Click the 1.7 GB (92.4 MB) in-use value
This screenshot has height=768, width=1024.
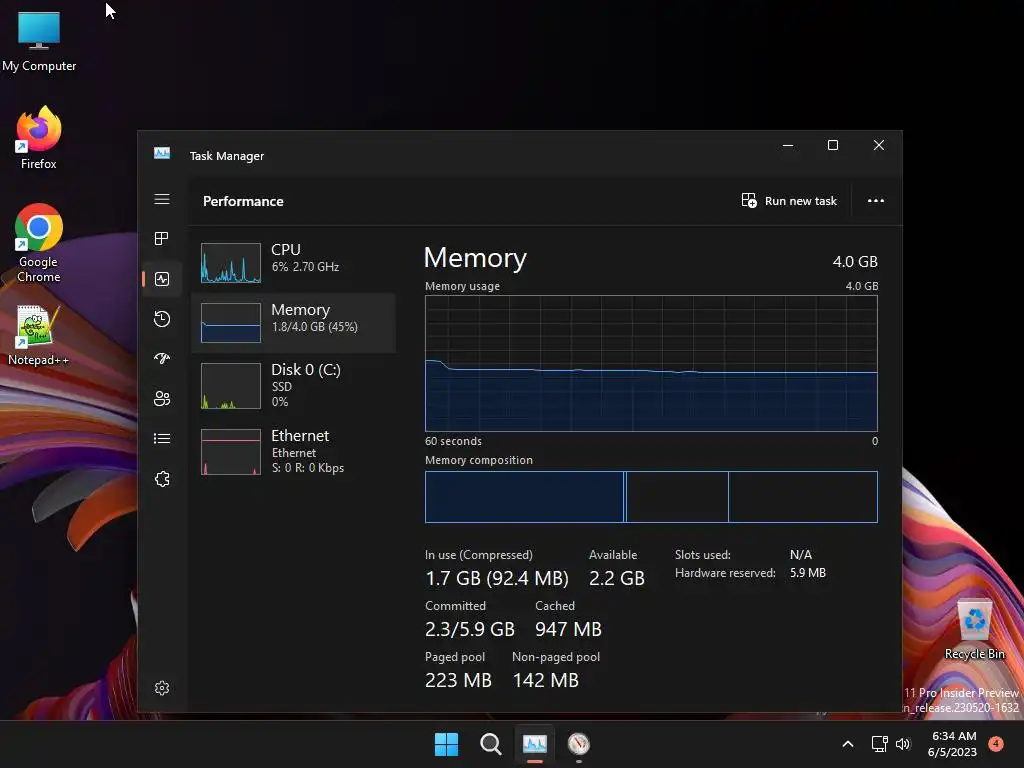click(x=497, y=578)
